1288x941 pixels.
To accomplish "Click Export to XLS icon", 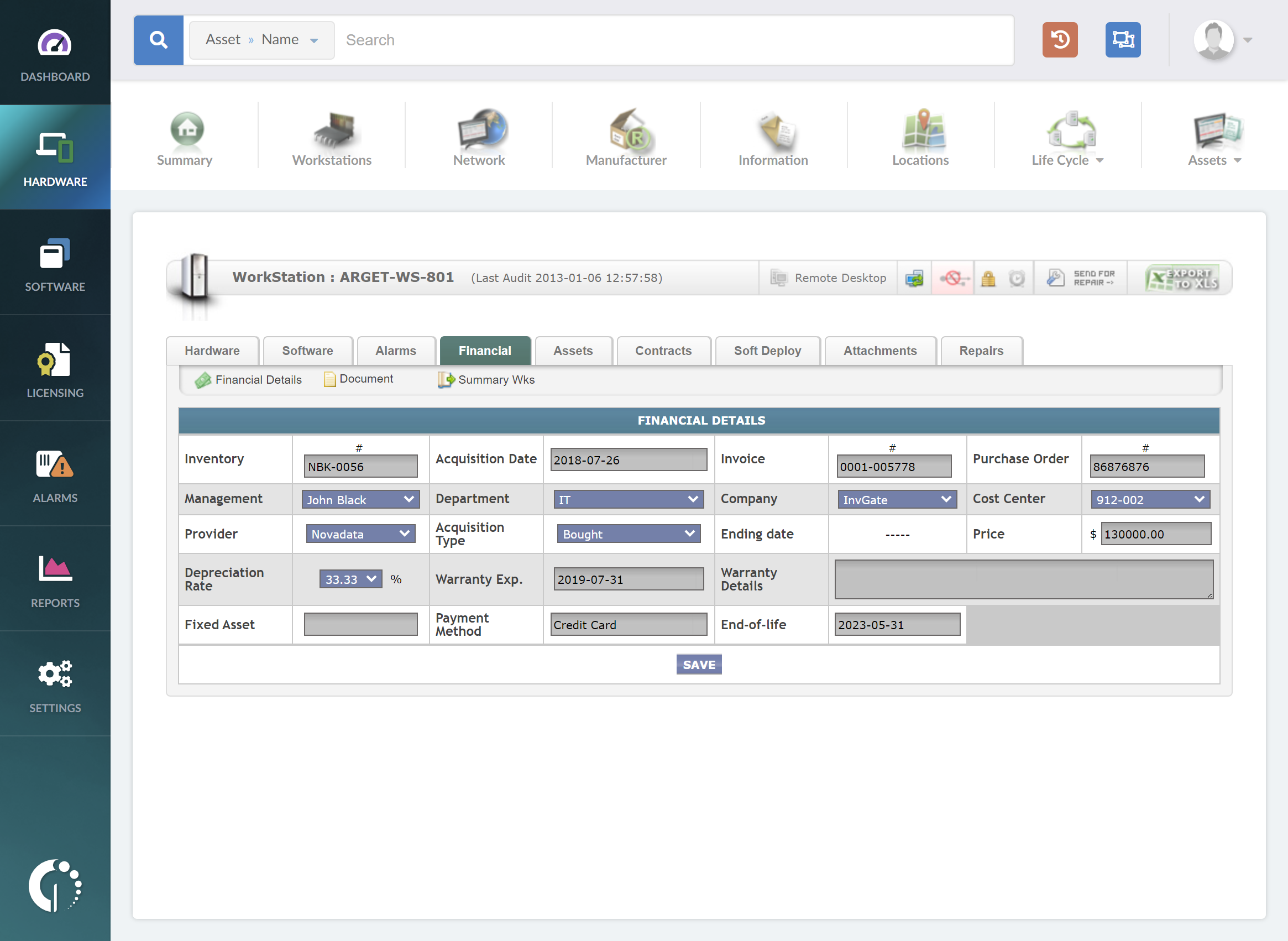I will pos(1181,278).
